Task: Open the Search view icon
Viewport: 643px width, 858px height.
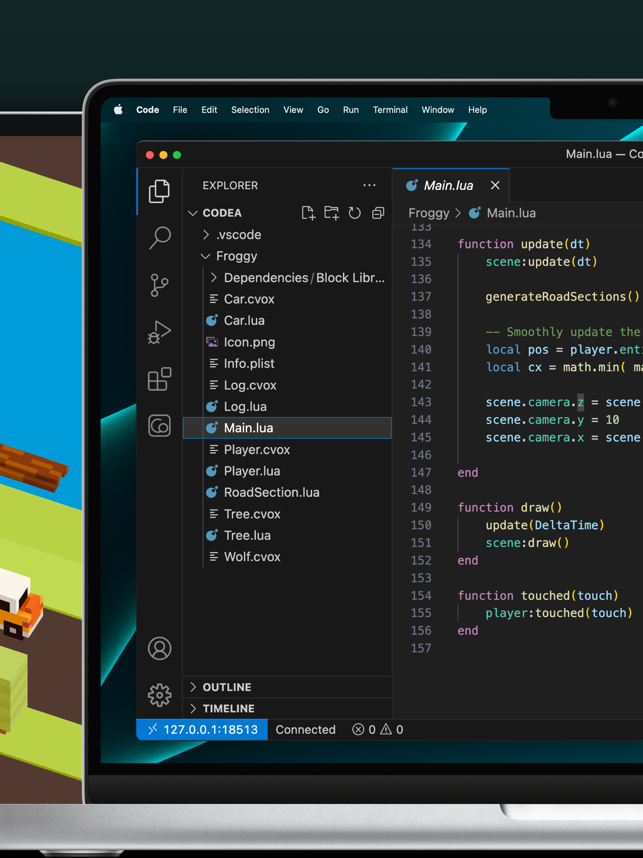Action: pos(159,237)
